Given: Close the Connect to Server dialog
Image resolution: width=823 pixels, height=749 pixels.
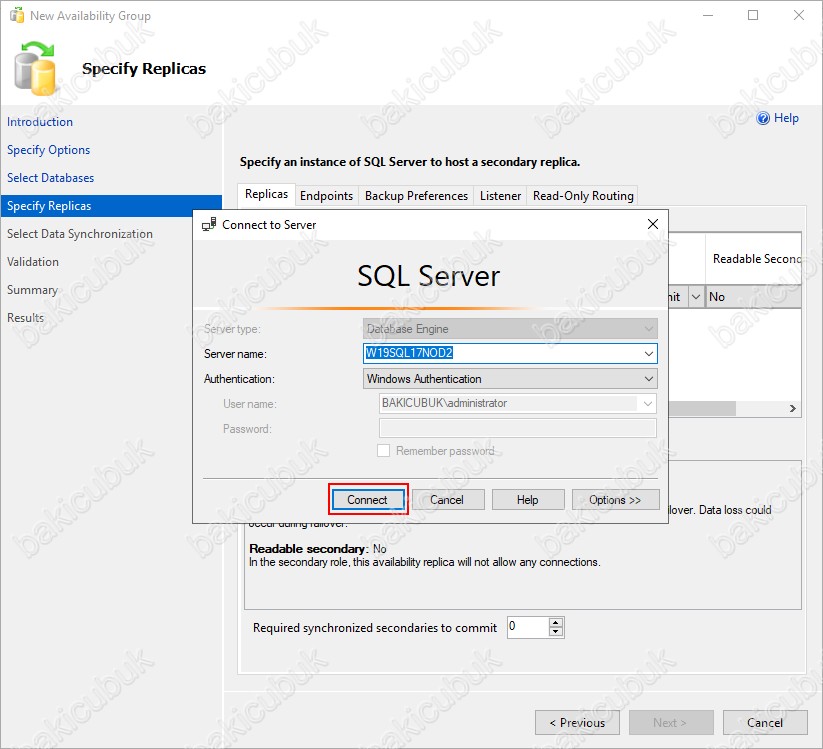Looking at the screenshot, I should [x=652, y=224].
